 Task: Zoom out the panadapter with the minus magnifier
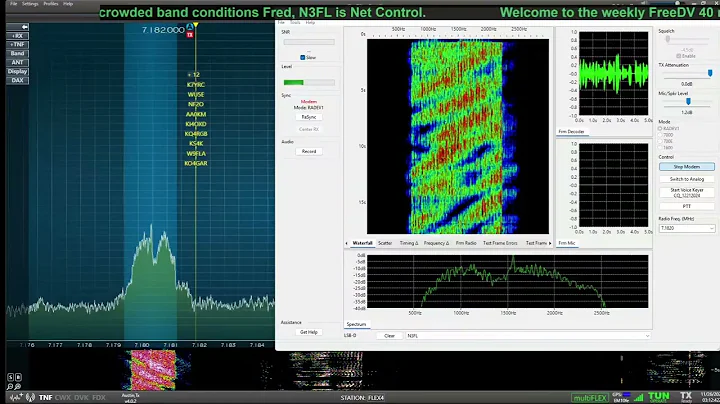pos(10,387)
